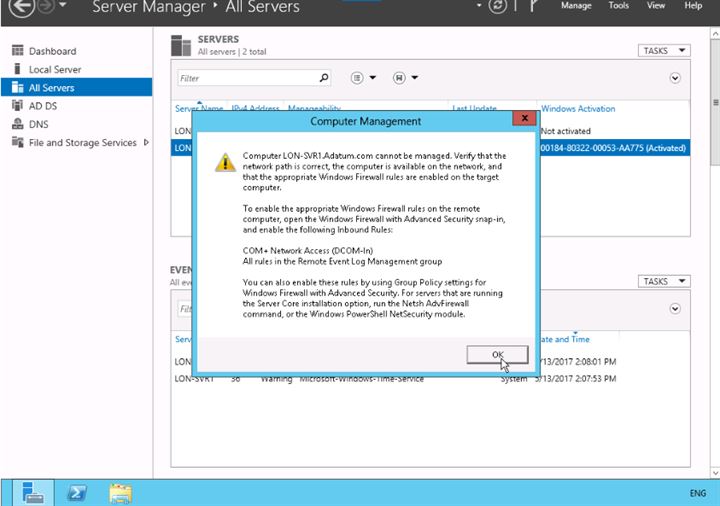Click the Server Manager breadcrumb title
This screenshot has width=720, height=506.
(148, 6)
